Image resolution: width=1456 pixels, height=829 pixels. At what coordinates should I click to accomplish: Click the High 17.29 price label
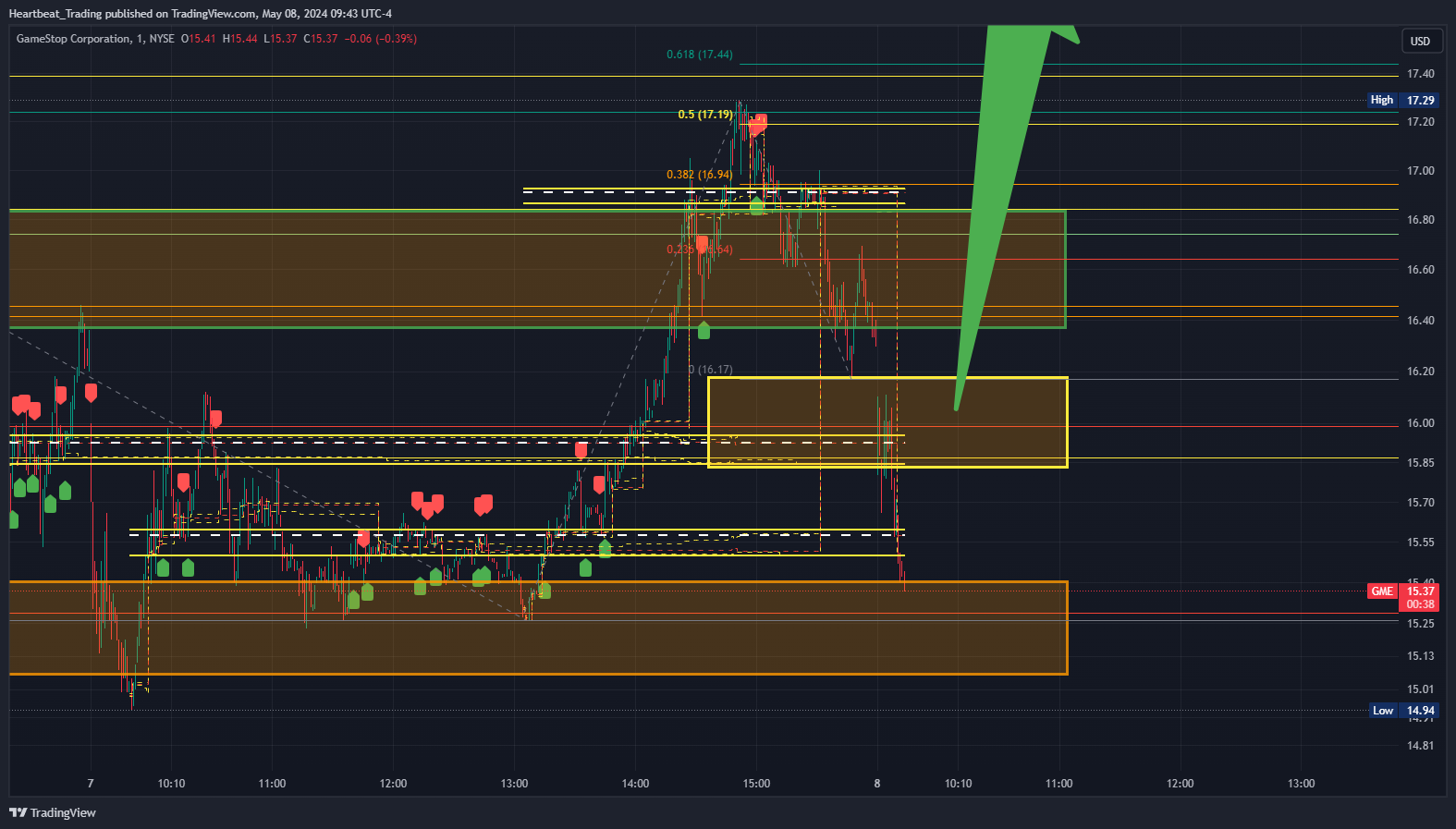(1402, 100)
